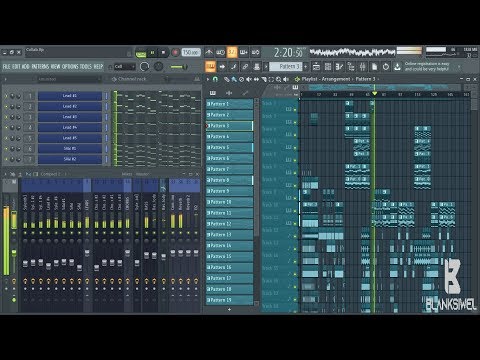Open the Pattern 3 selector dropdown
Screen dimensions: 480x360
(286, 67)
